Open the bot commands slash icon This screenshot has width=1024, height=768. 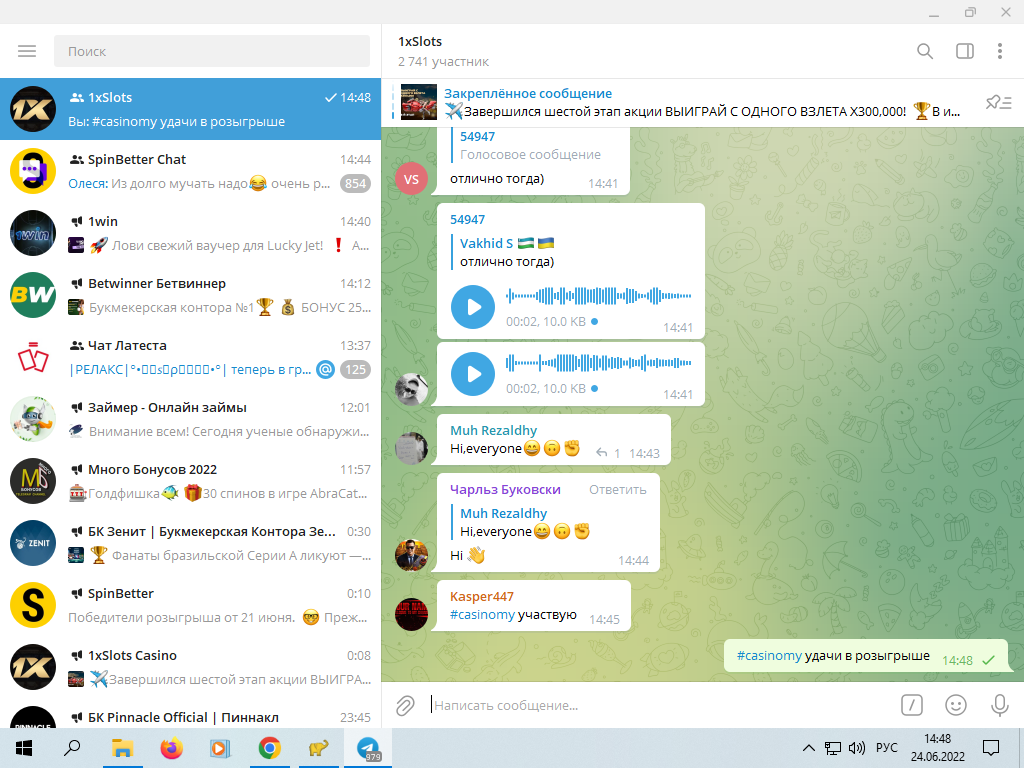[911, 705]
